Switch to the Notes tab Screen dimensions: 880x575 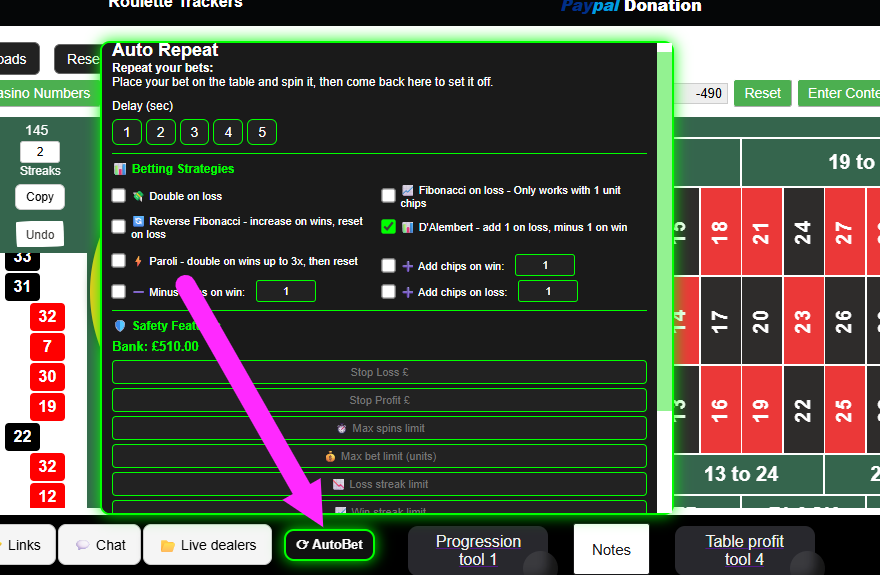click(x=611, y=549)
